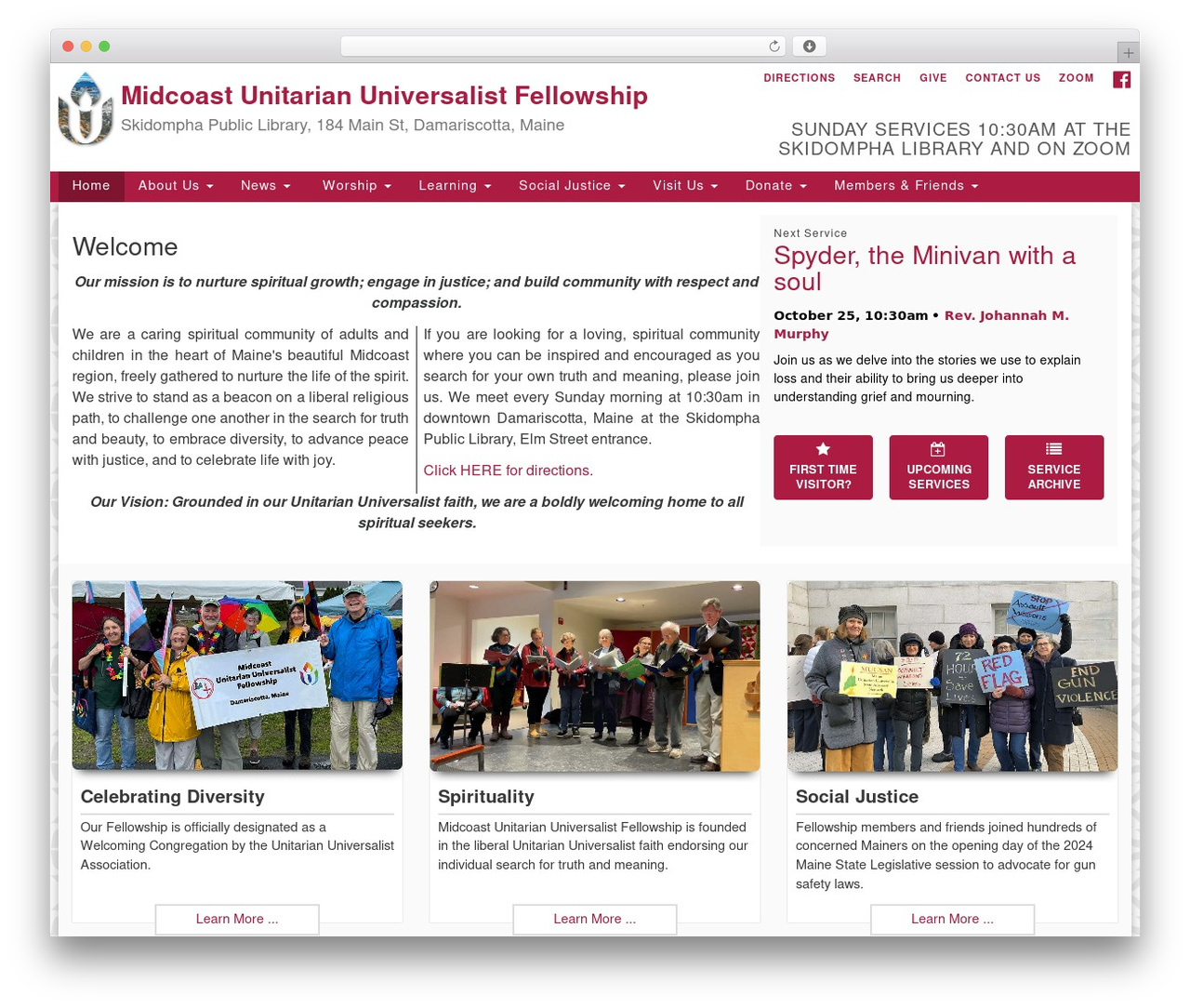Viewport: 1190px width, 1008px height.
Task: Follow the Click HERE for directions link
Action: (x=509, y=471)
